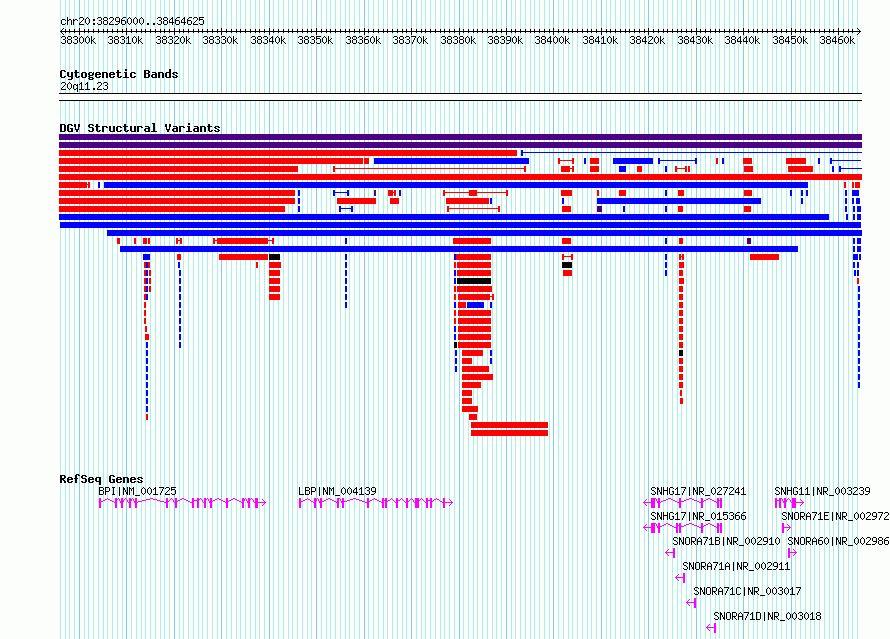The width and height of the screenshot is (890, 639).
Task: Click the topmost purple structural variant bar
Action: [460, 137]
